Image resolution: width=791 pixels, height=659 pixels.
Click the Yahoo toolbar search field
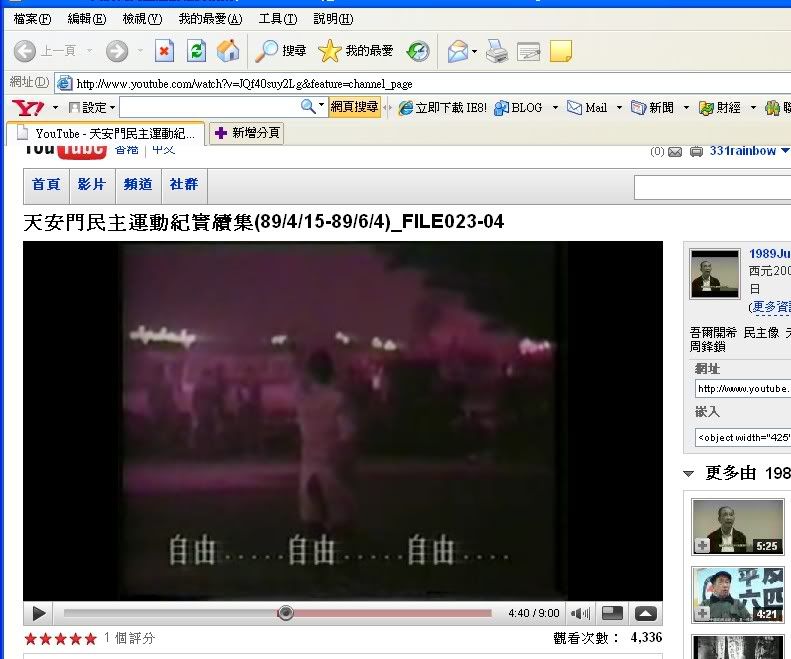pyautogui.click(x=210, y=107)
